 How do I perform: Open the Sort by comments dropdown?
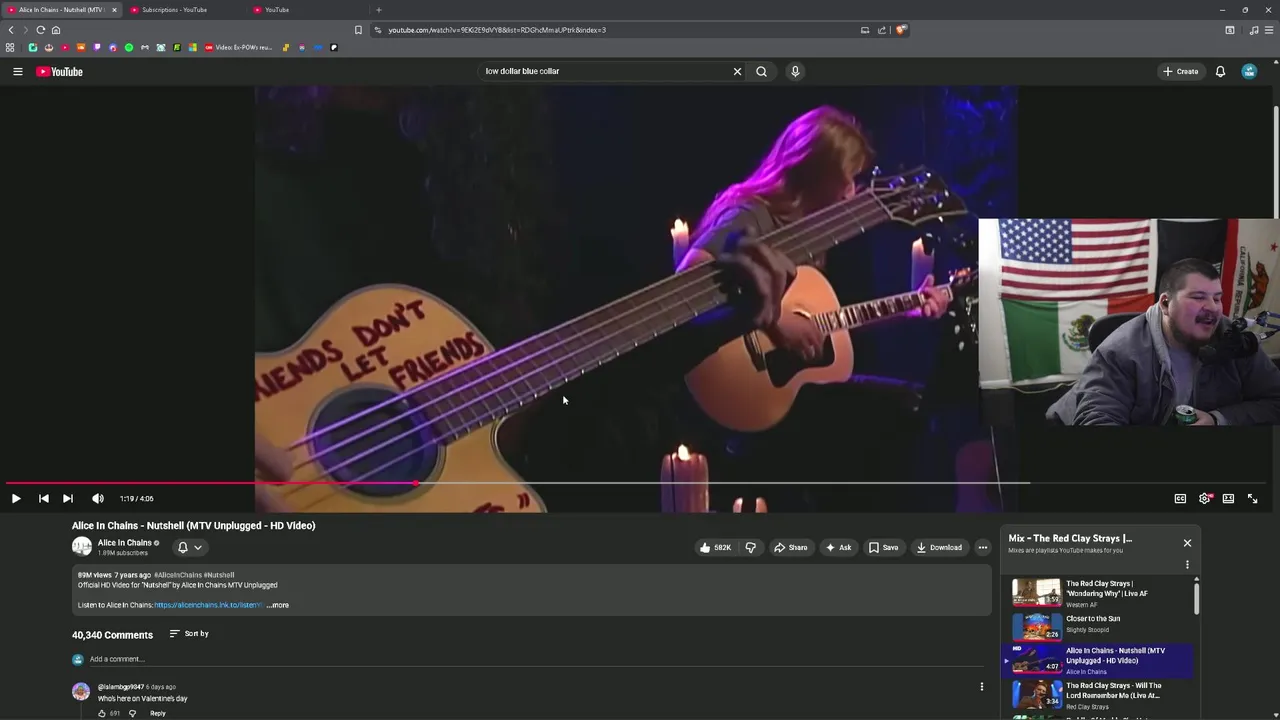(x=189, y=633)
